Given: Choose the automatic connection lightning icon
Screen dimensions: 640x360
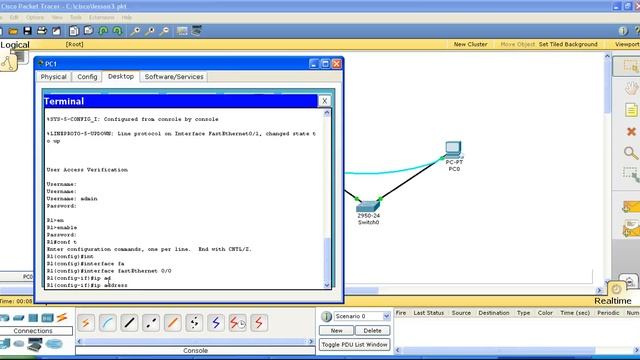Looking at the screenshot, I should point(86,323).
